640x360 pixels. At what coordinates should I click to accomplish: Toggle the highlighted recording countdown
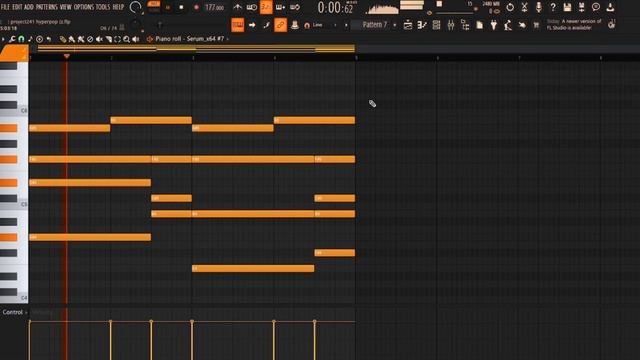click(266, 7)
